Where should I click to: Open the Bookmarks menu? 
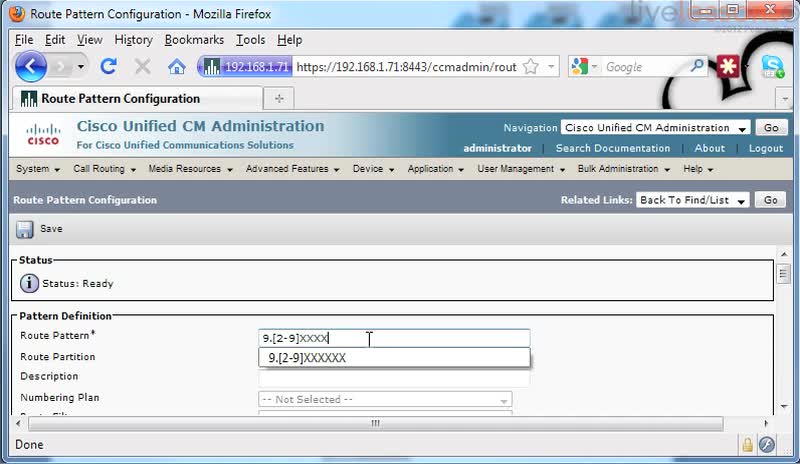[x=194, y=40]
